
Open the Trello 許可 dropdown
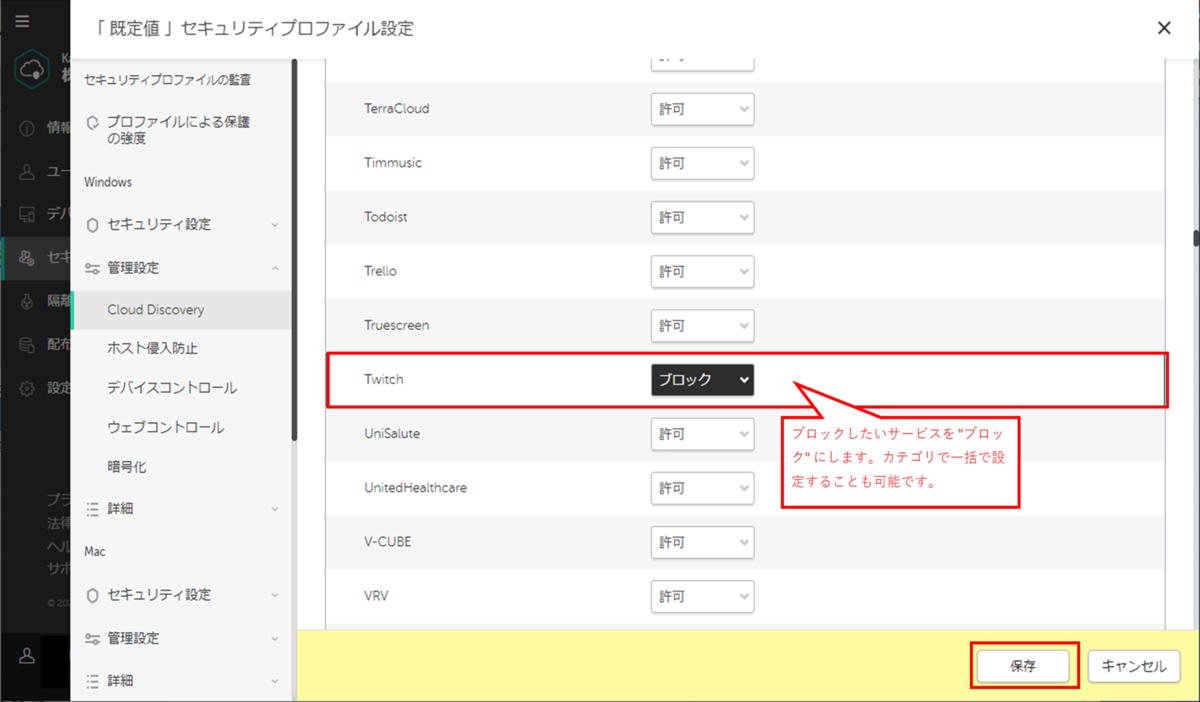click(702, 271)
